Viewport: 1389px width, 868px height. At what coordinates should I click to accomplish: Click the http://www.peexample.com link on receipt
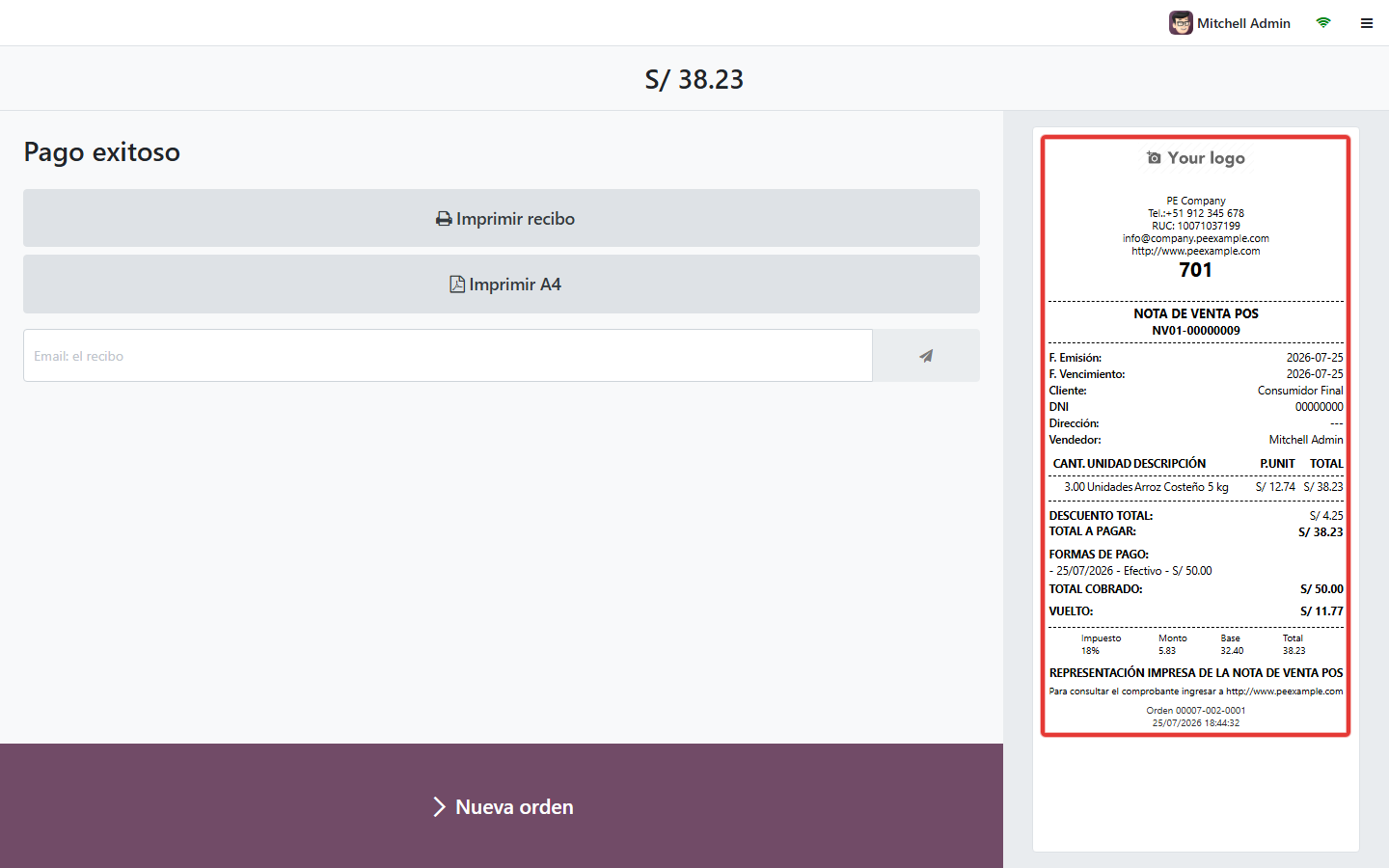(x=1196, y=251)
